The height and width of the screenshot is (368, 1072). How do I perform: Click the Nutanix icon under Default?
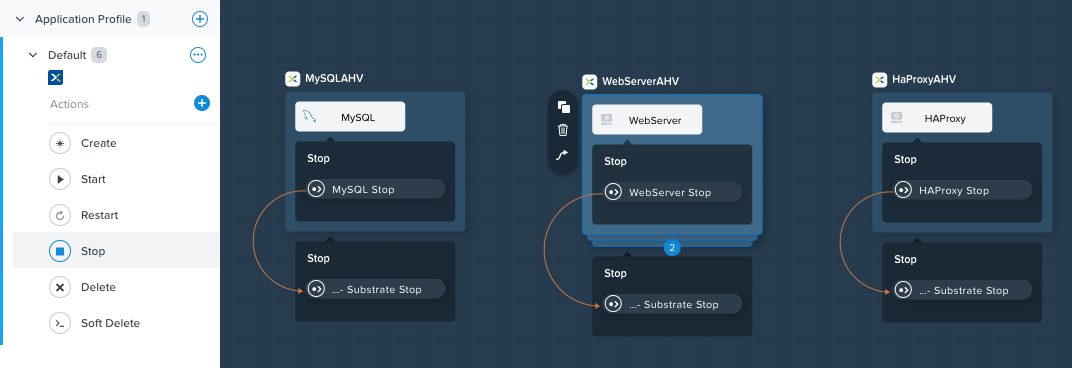(x=55, y=77)
